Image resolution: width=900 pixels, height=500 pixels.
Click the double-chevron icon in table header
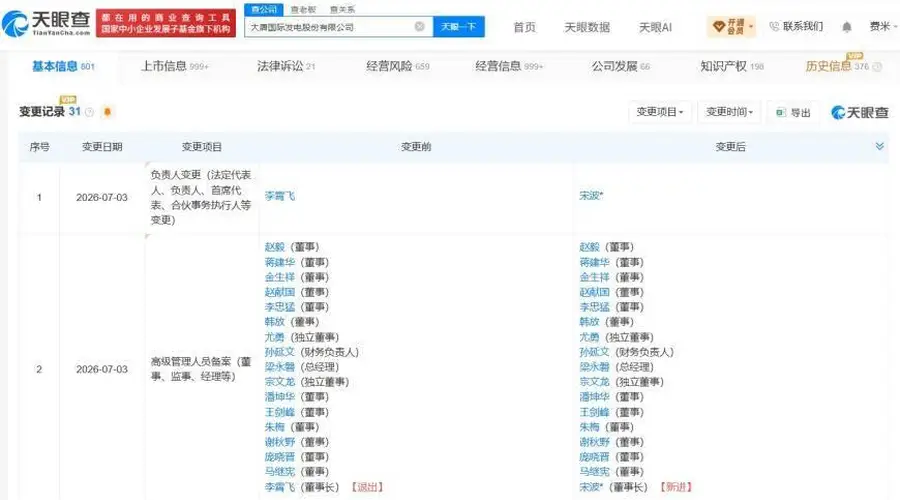(x=879, y=146)
